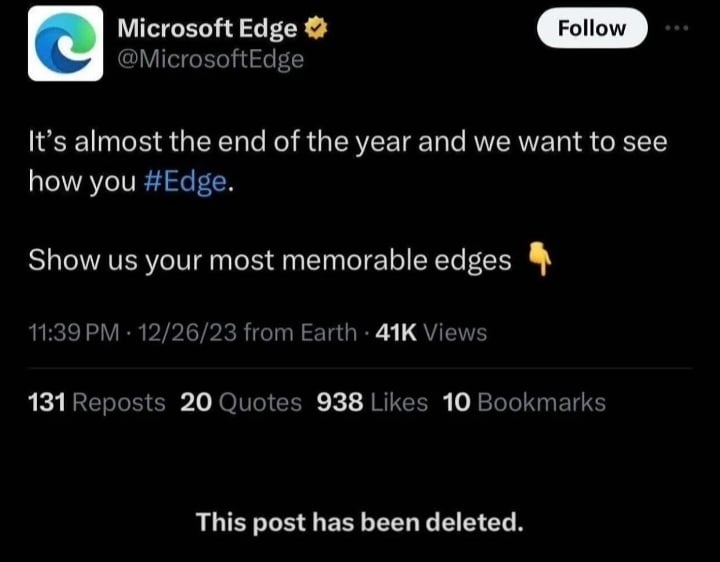Screen dimensions: 720x562
Task: Click the @MicrosoftEdge handle
Action: [210, 59]
